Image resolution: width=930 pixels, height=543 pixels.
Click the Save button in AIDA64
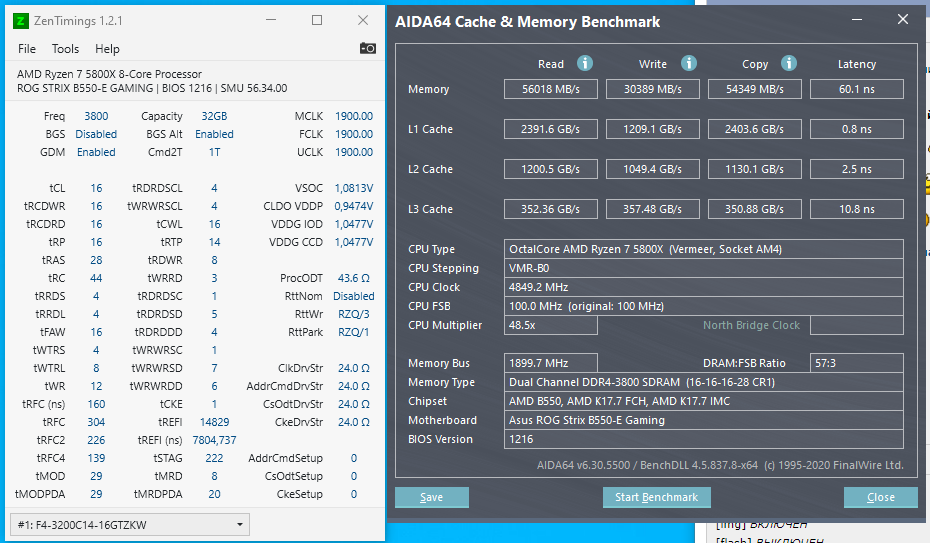click(432, 497)
